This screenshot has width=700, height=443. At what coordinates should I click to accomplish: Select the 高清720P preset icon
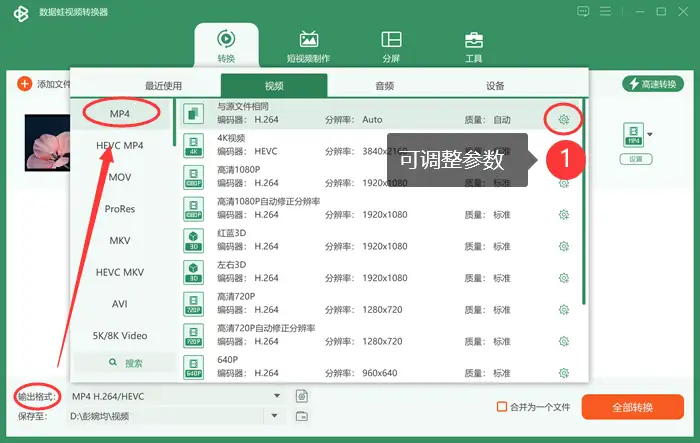coord(193,304)
